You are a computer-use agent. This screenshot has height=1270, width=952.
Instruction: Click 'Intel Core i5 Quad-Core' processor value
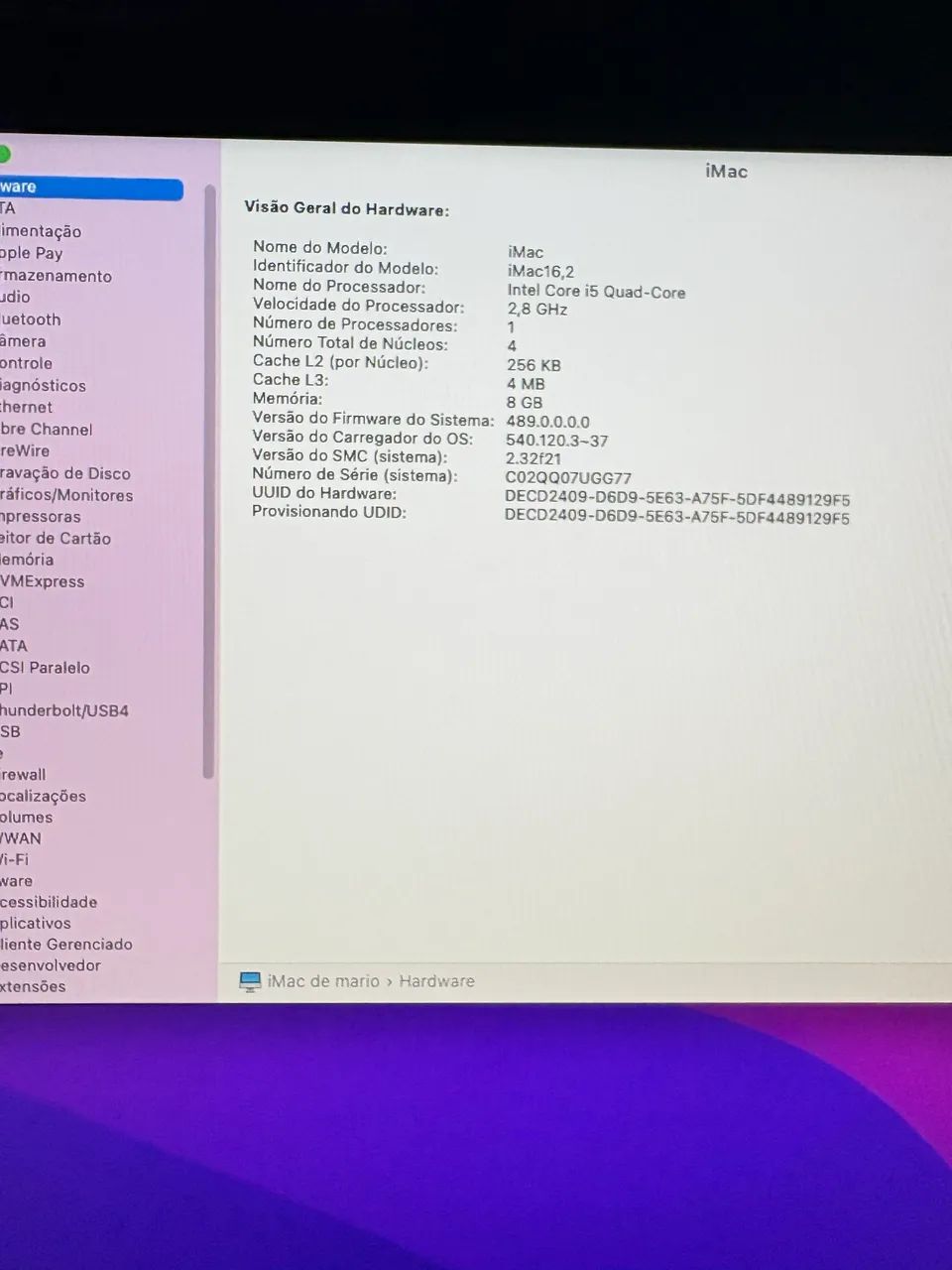[x=596, y=292]
